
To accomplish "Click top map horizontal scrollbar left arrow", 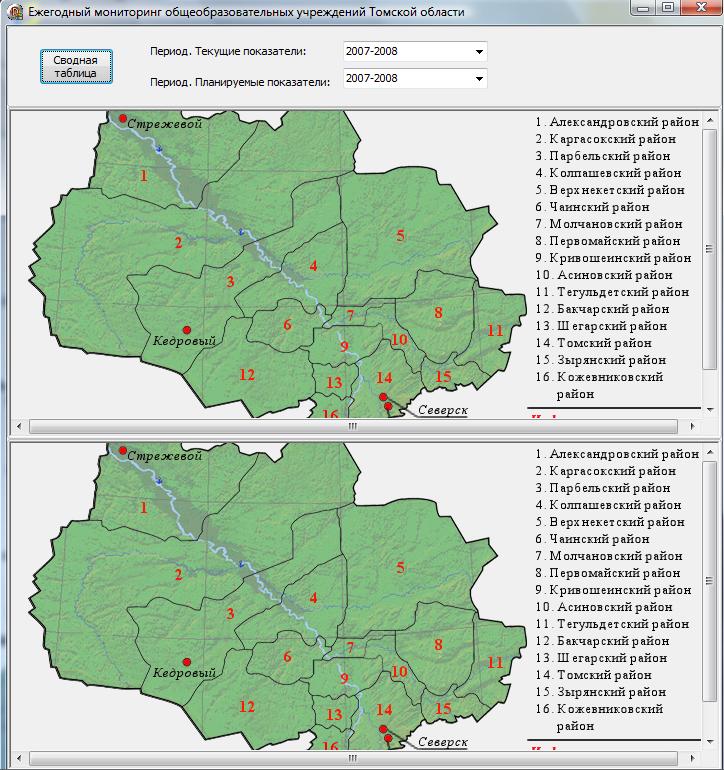I will click(19, 426).
